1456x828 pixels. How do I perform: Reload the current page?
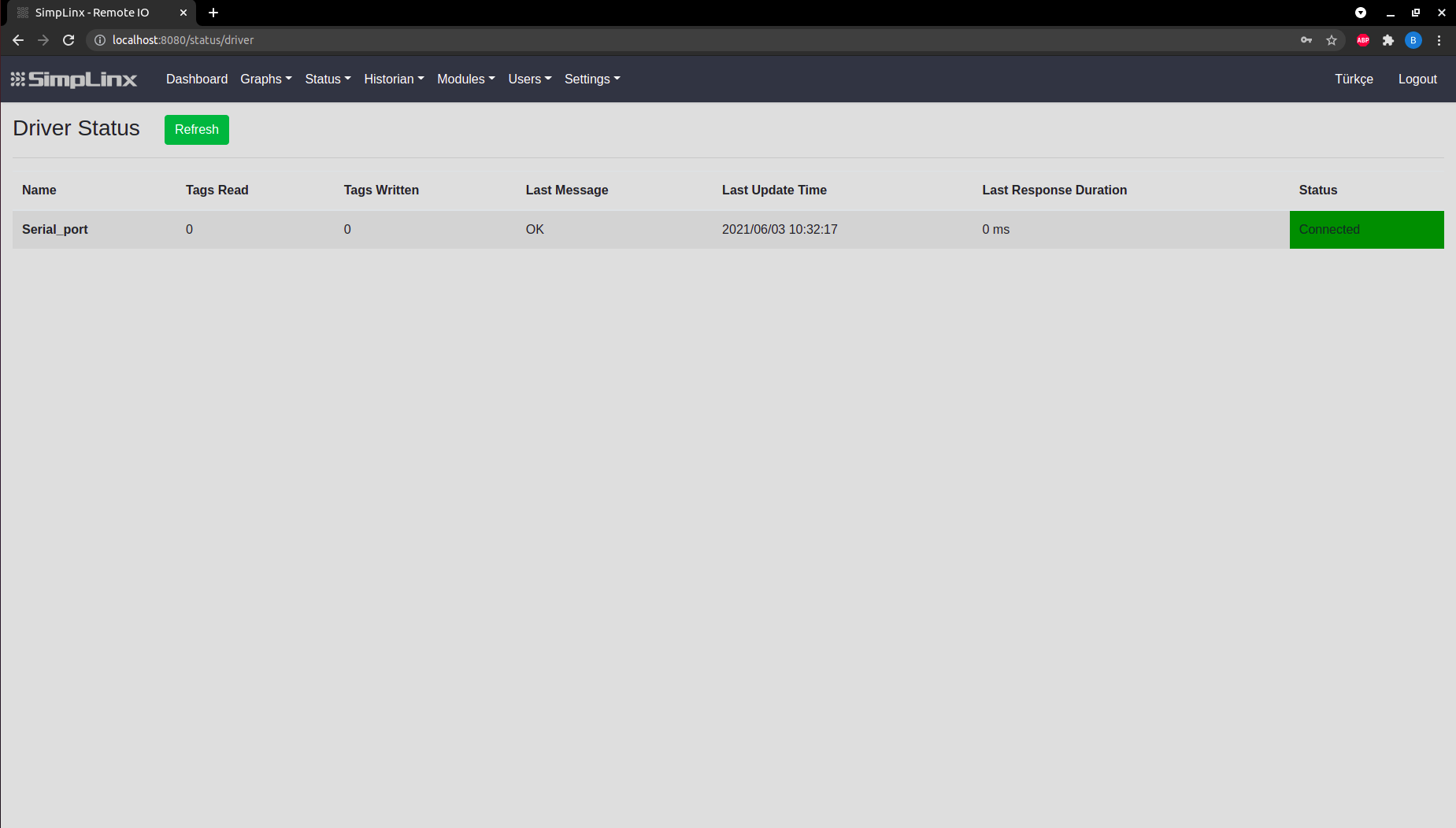[69, 40]
